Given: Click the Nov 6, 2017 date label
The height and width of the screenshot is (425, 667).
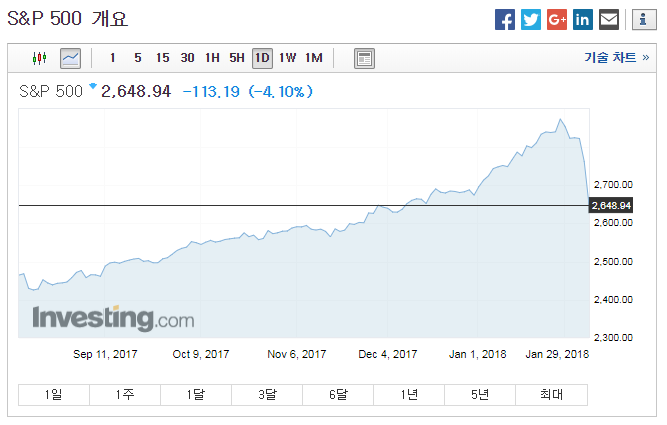Looking at the screenshot, I should tap(296, 354).
